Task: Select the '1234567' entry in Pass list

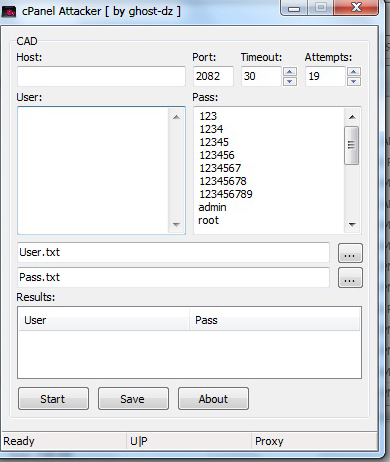Action: click(x=220, y=168)
